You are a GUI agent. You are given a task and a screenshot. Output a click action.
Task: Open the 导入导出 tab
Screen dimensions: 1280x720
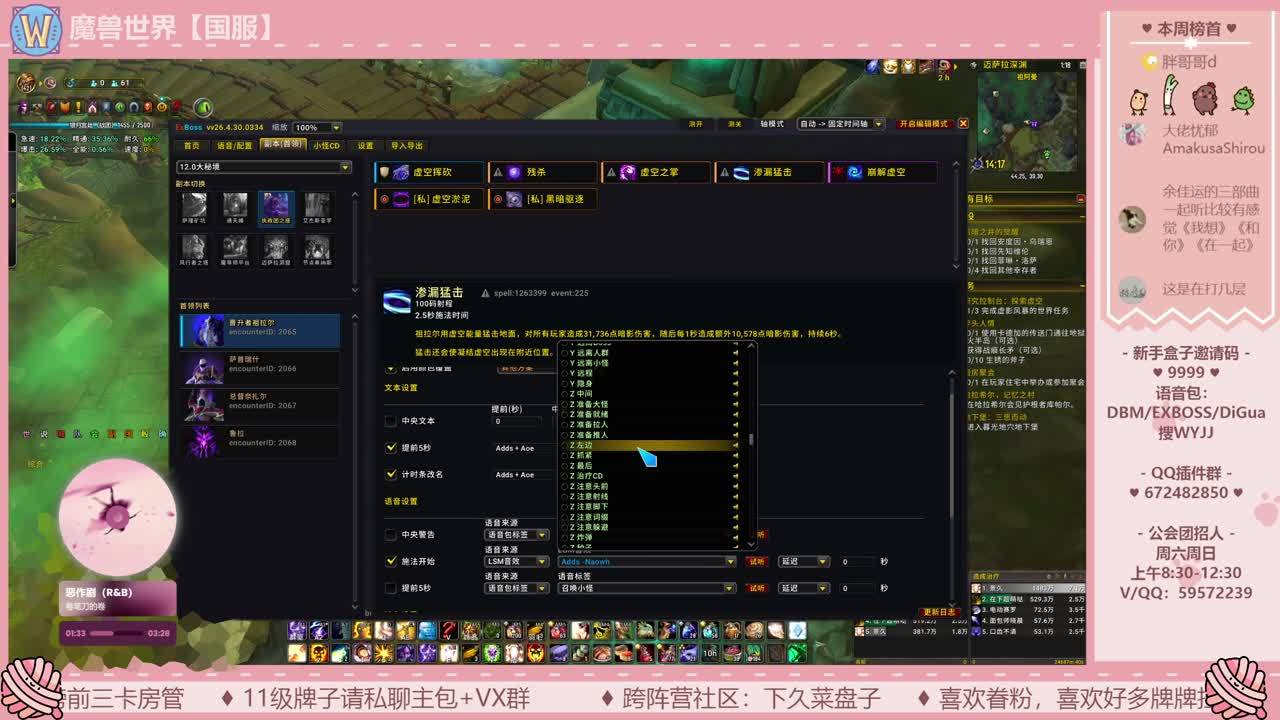[x=406, y=146]
